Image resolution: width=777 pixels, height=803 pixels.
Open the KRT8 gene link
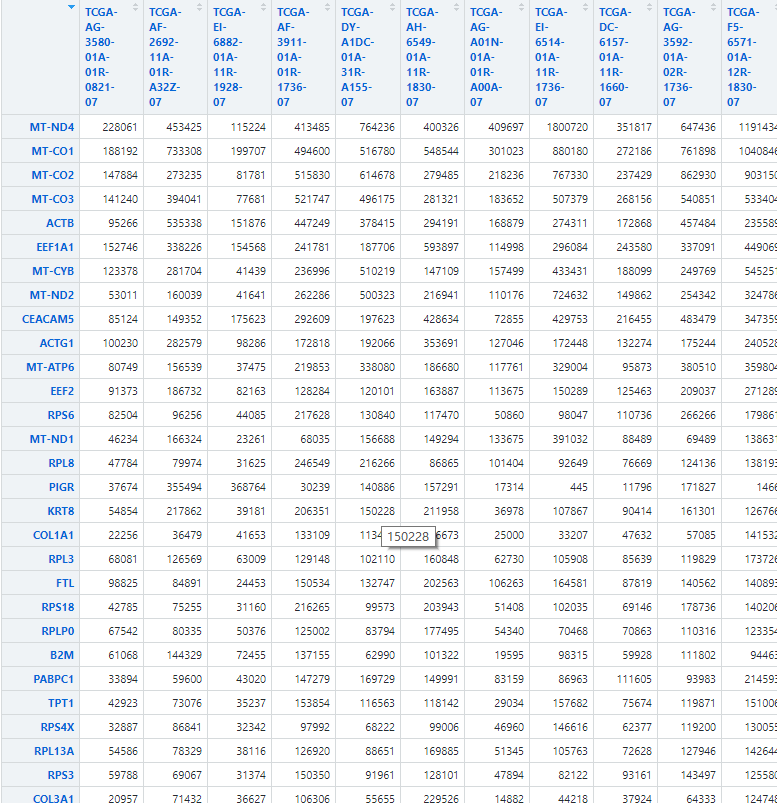click(61, 511)
